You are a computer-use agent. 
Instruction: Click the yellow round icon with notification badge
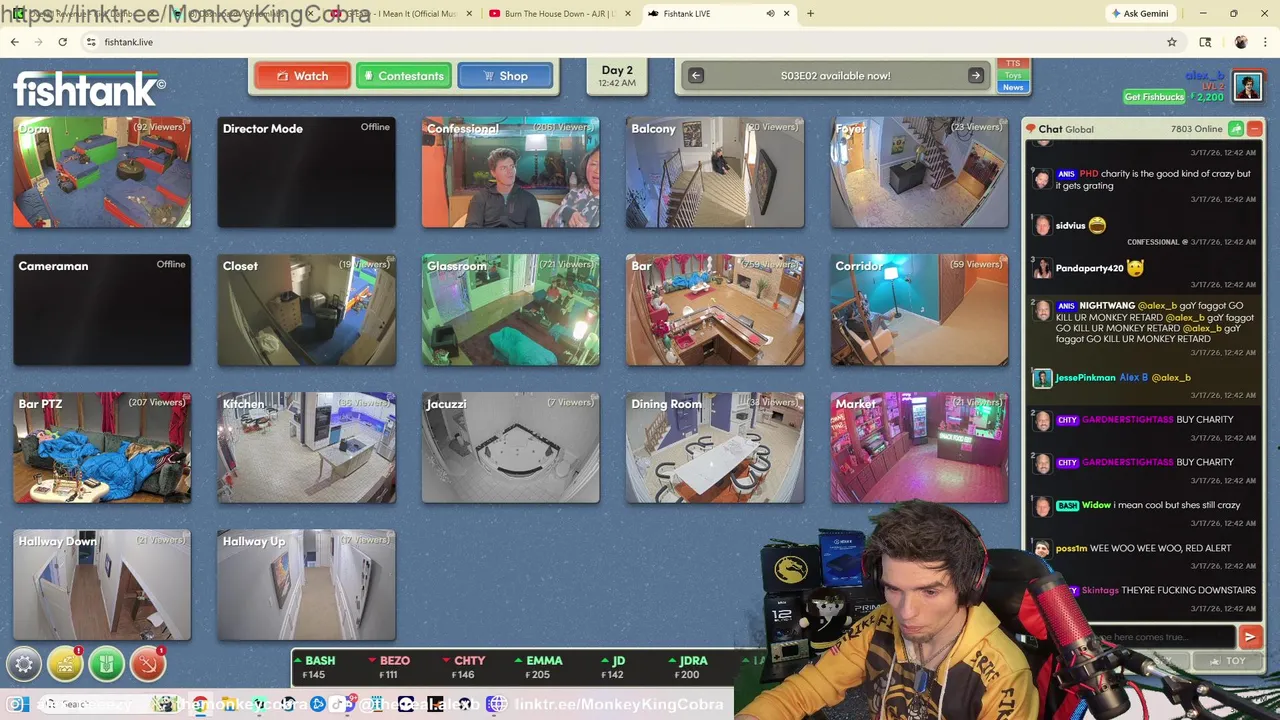pyautogui.click(x=65, y=664)
